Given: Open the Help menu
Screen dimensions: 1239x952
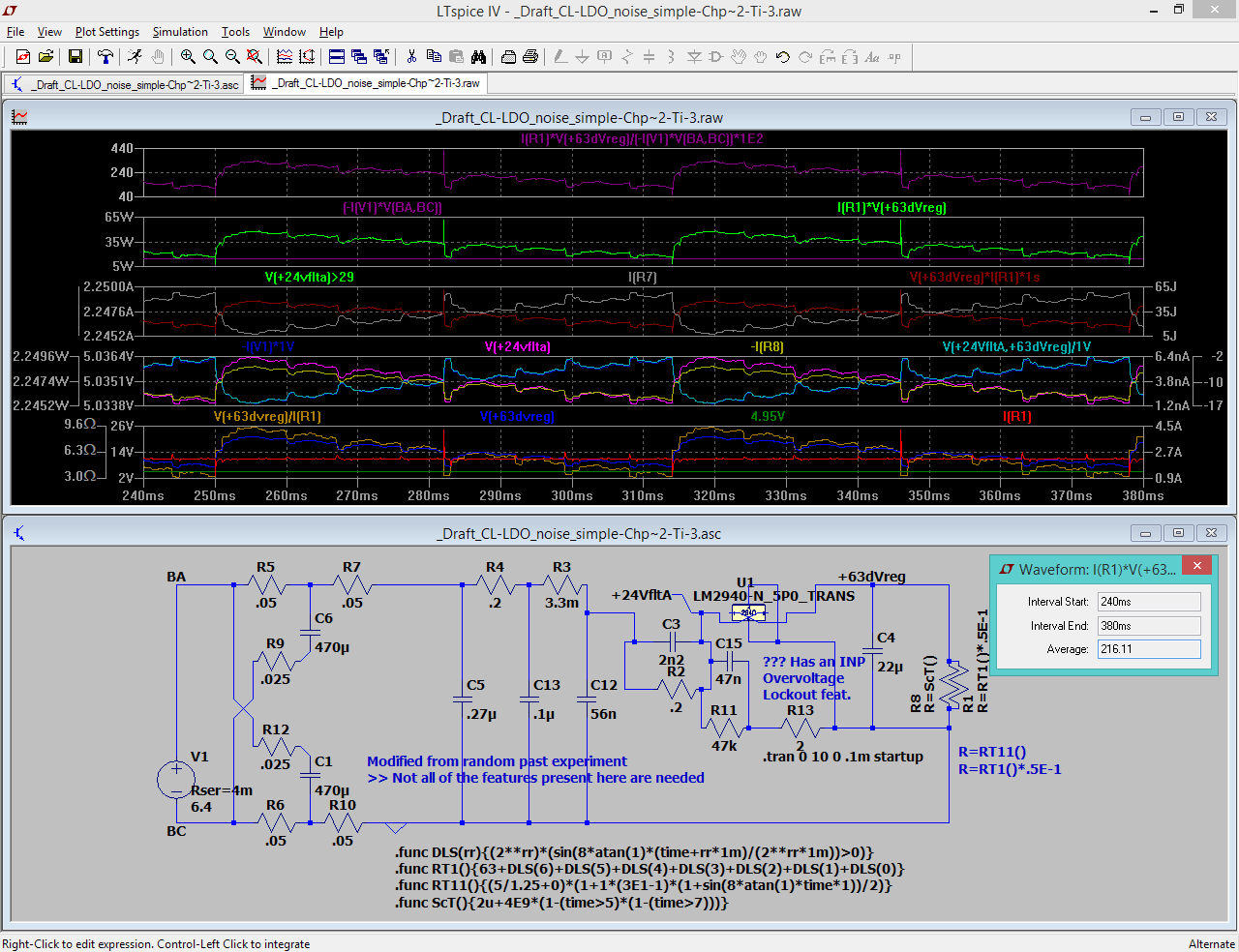Looking at the screenshot, I should pyautogui.click(x=331, y=32).
